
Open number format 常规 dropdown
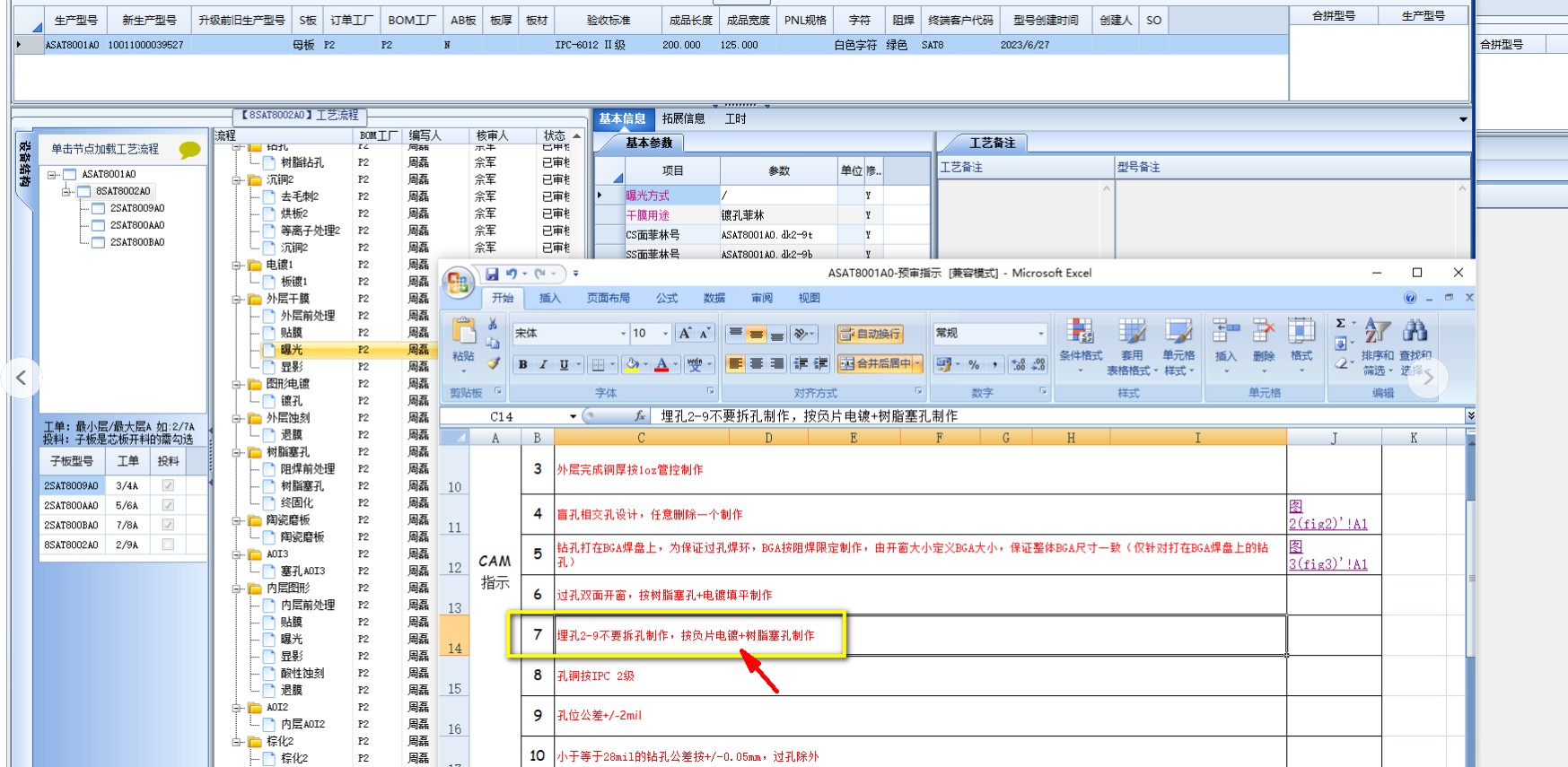click(x=1041, y=334)
